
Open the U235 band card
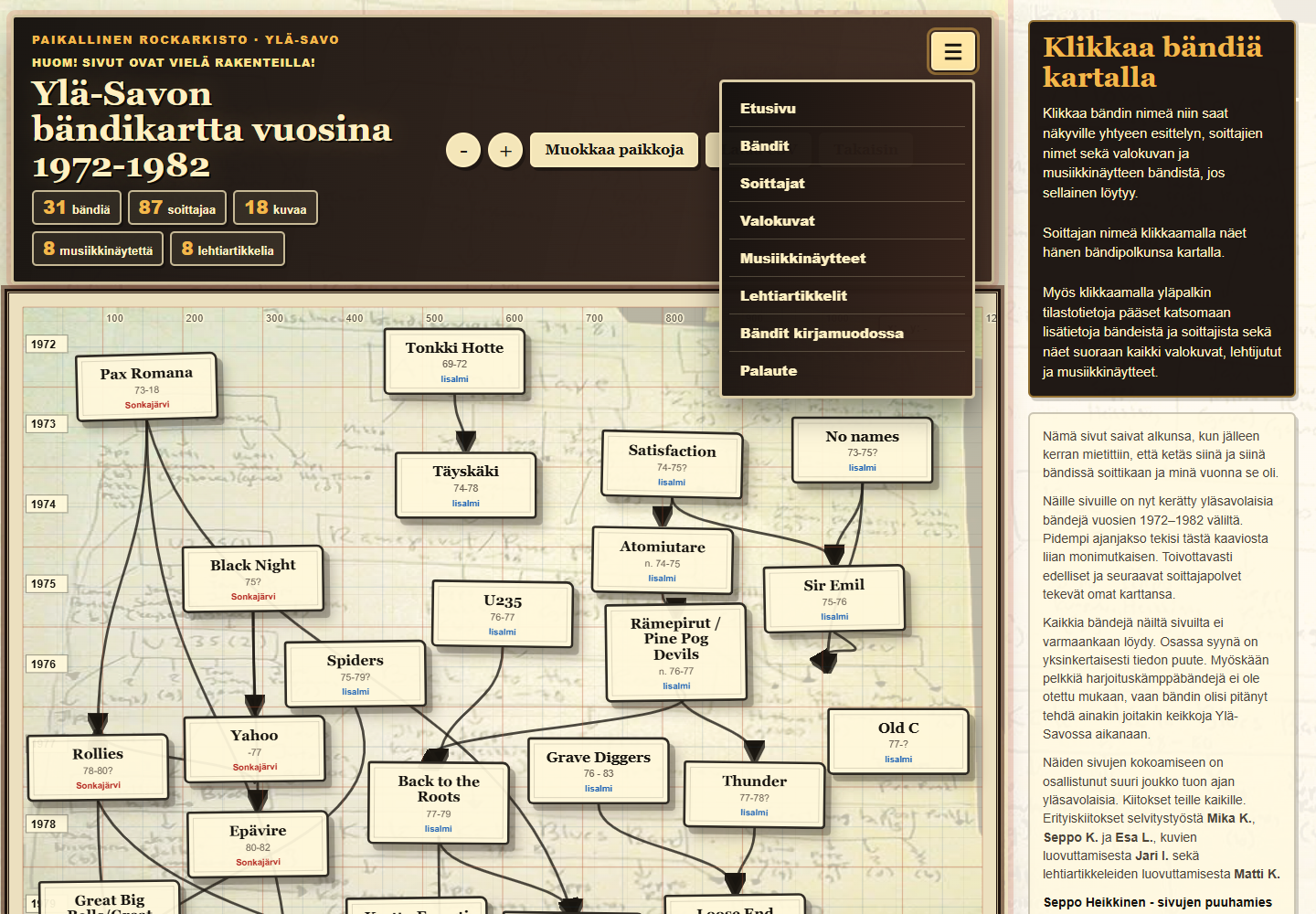tap(503, 614)
